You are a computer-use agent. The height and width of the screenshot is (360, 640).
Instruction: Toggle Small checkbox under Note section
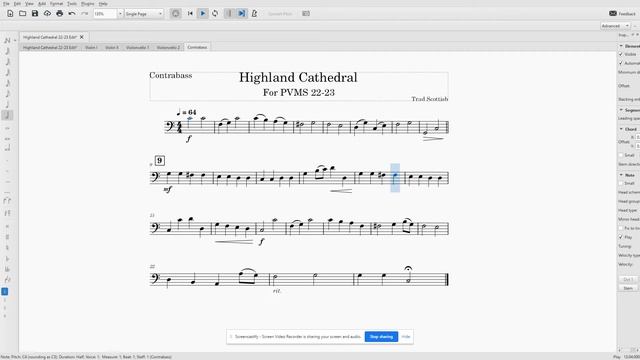pyautogui.click(x=621, y=183)
